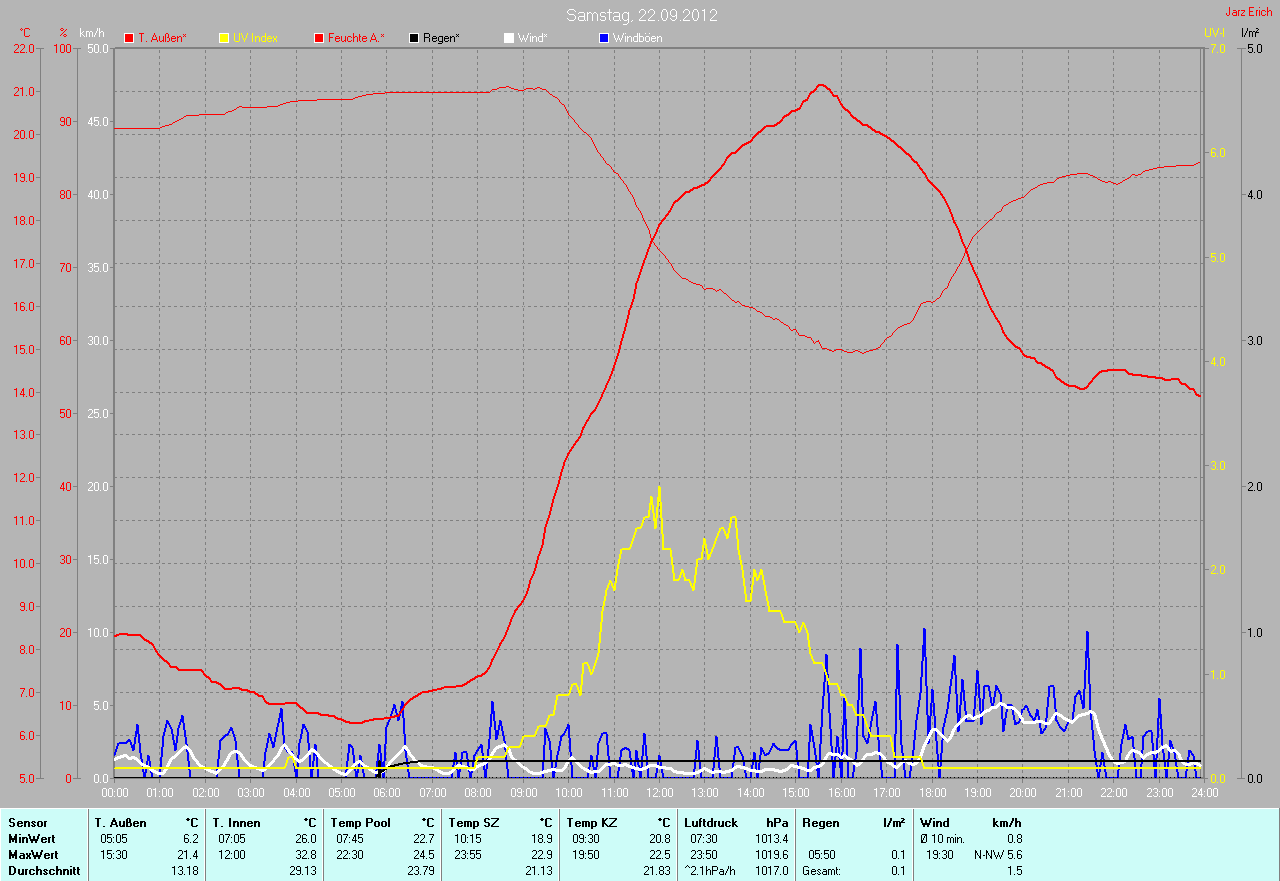
Task: Click the chart title Samstag, 22.09.2012
Action: pyautogui.click(x=641, y=15)
